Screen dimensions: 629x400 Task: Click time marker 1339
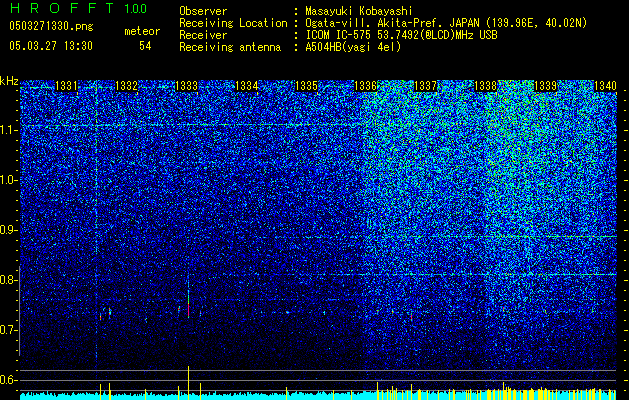pos(546,86)
